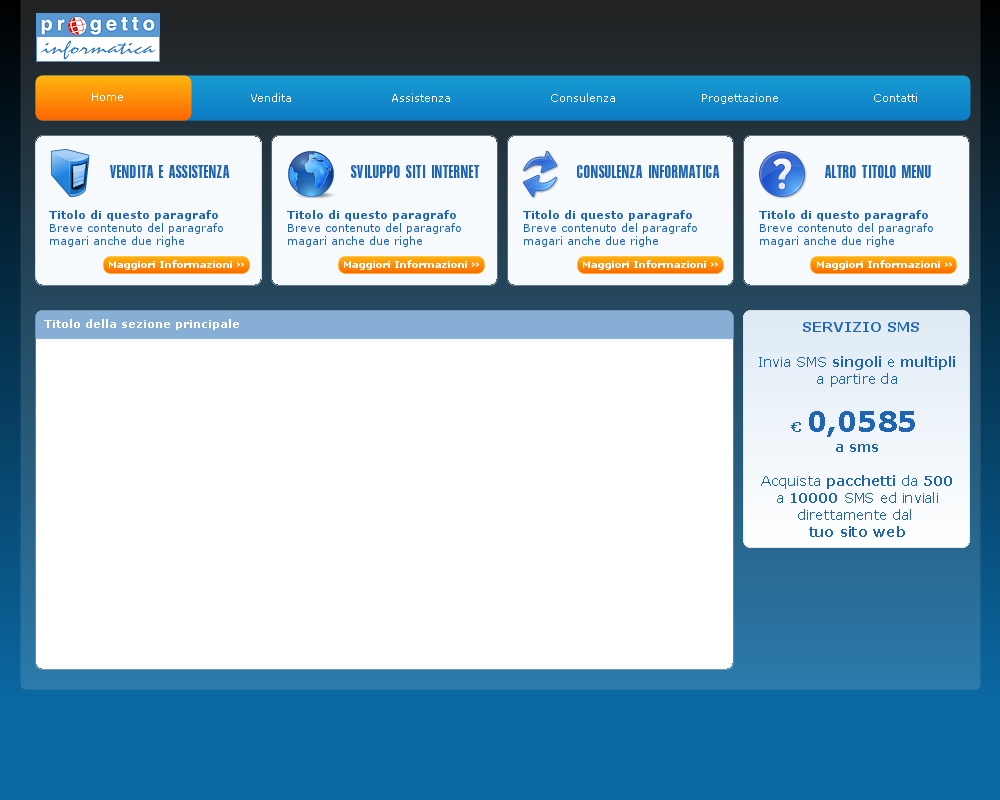Click the Vendita e Assistenza heading
This screenshot has width=1000, height=800.
tap(169, 172)
